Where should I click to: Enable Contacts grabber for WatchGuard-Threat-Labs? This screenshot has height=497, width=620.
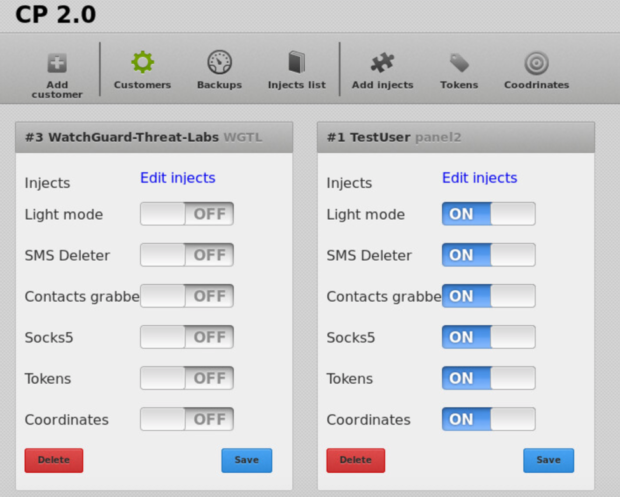click(x=187, y=296)
